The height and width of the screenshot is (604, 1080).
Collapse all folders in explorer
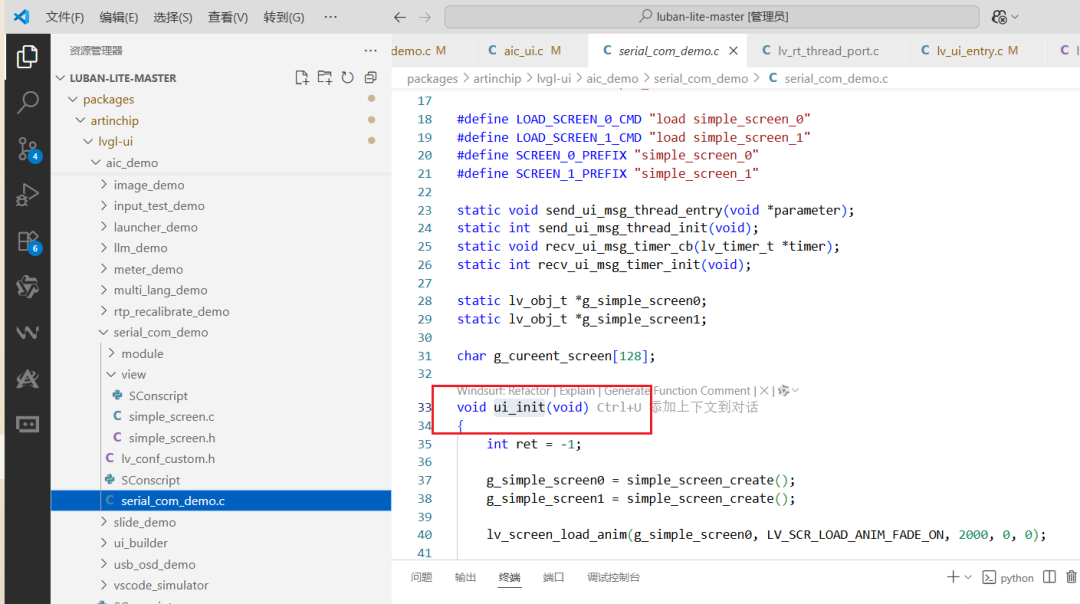(371, 78)
